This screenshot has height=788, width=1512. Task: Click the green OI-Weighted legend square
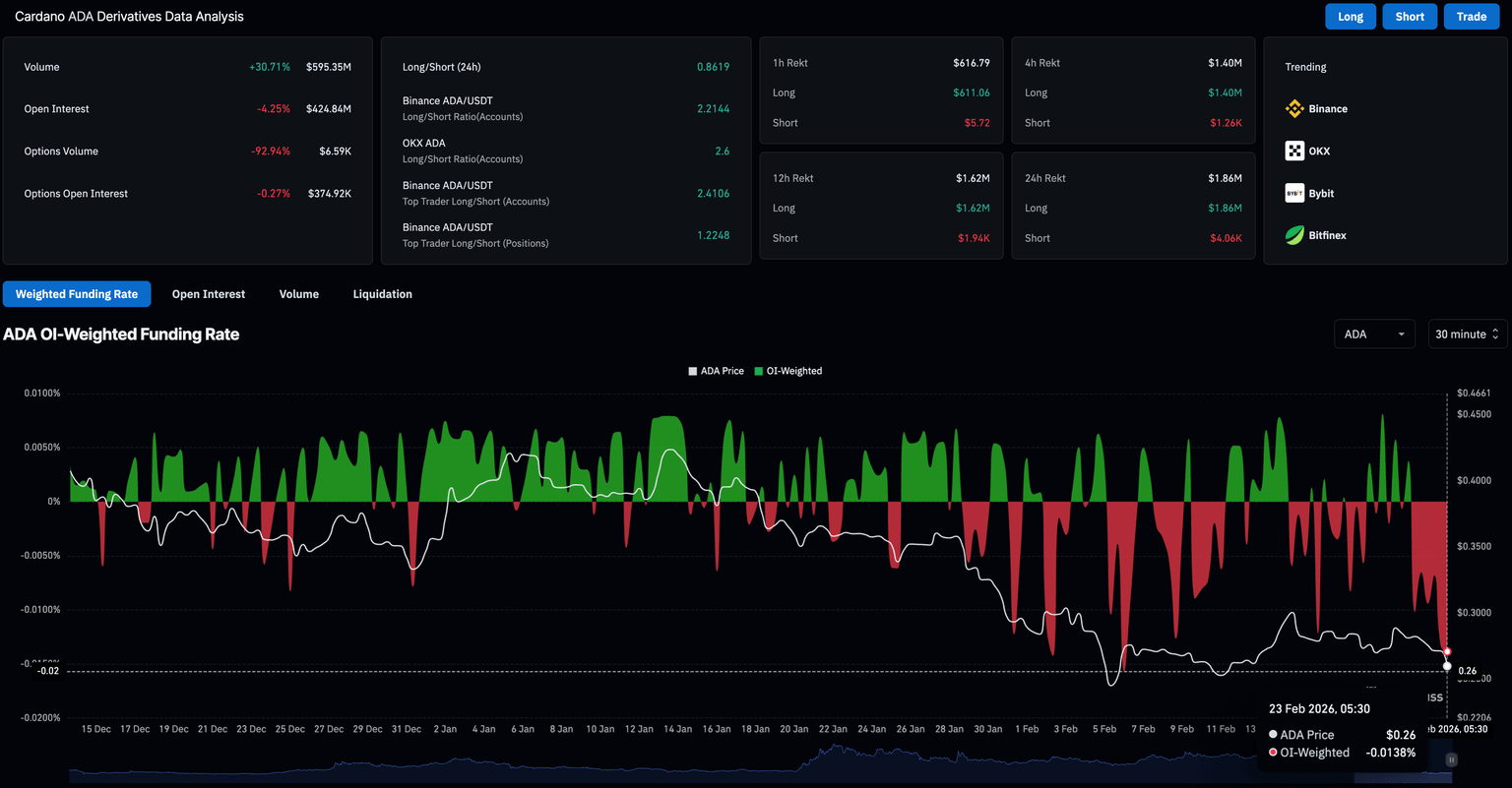(x=759, y=372)
